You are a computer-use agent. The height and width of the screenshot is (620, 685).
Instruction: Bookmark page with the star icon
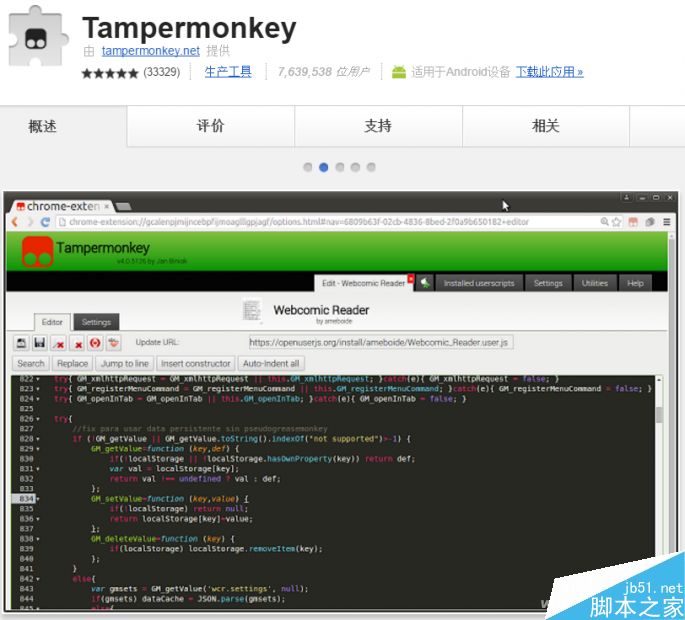click(x=616, y=222)
